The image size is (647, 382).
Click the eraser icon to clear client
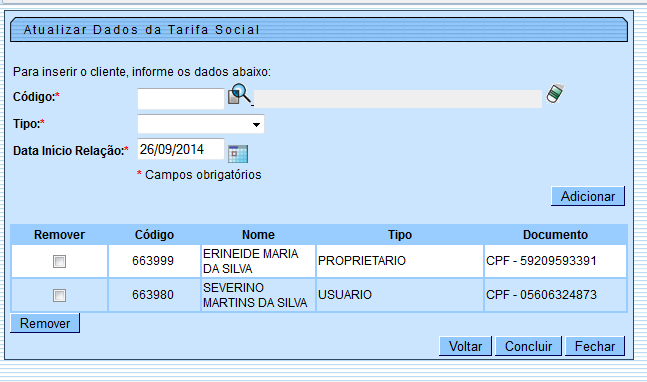tap(555, 94)
